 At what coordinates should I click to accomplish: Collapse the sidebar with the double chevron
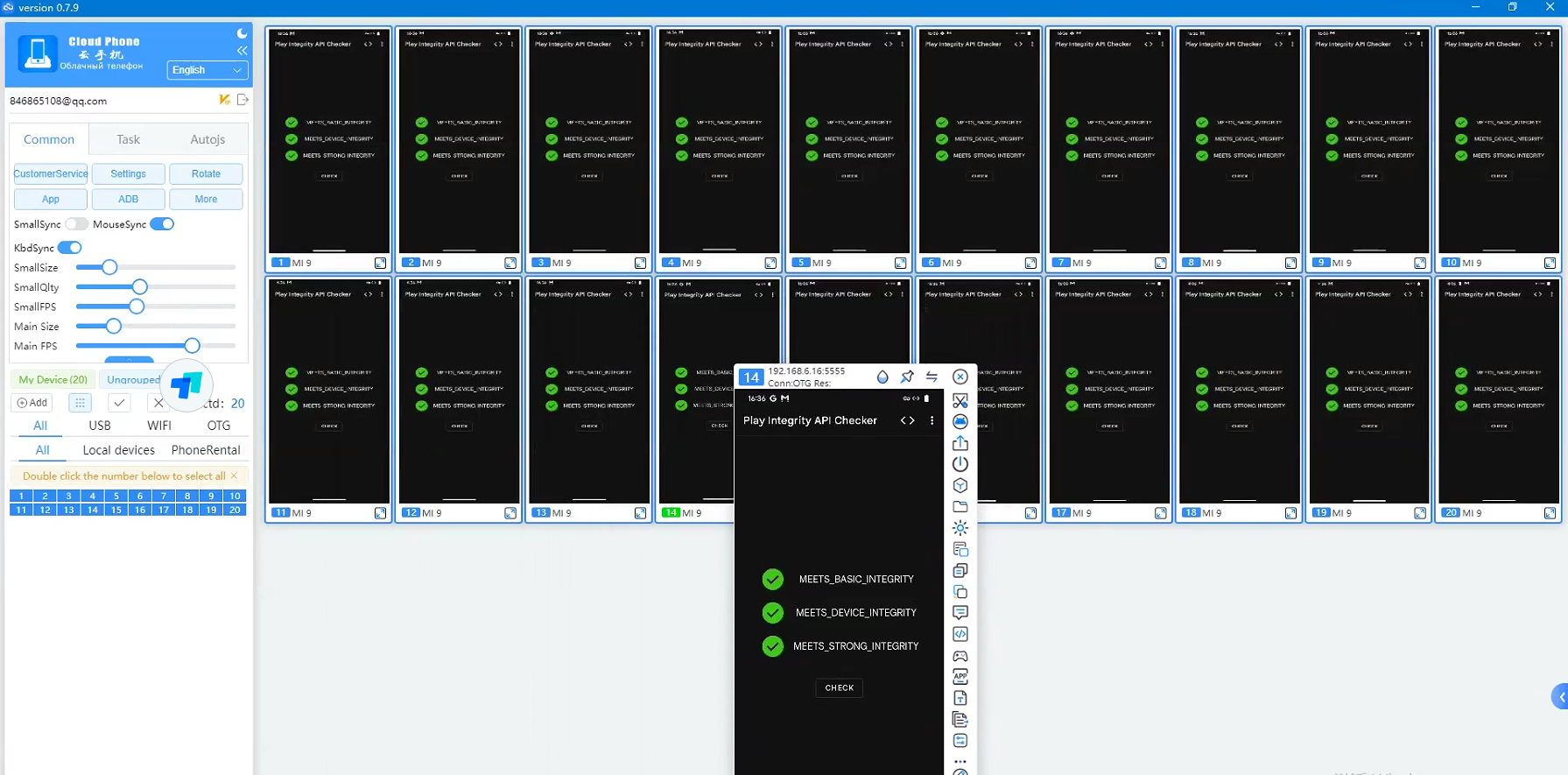coord(242,51)
